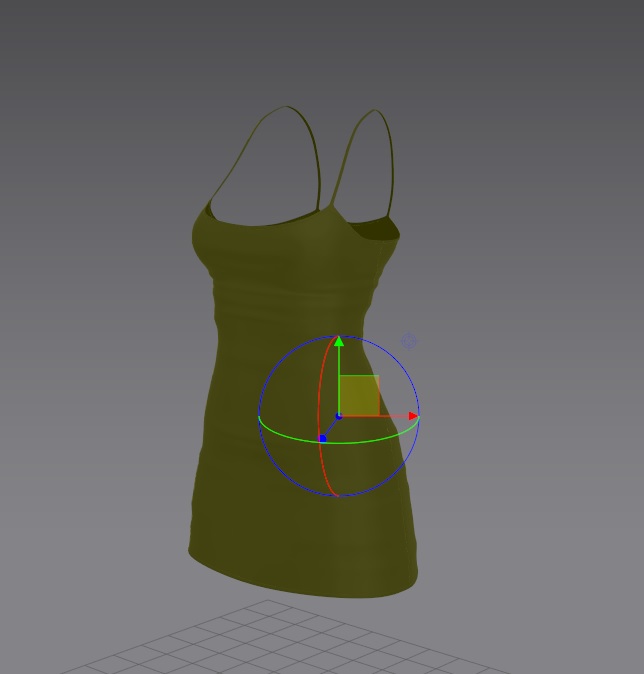The image size is (644, 674).
Task: Click the faint crosshair target icon beside gizmo
Action: pos(409,341)
